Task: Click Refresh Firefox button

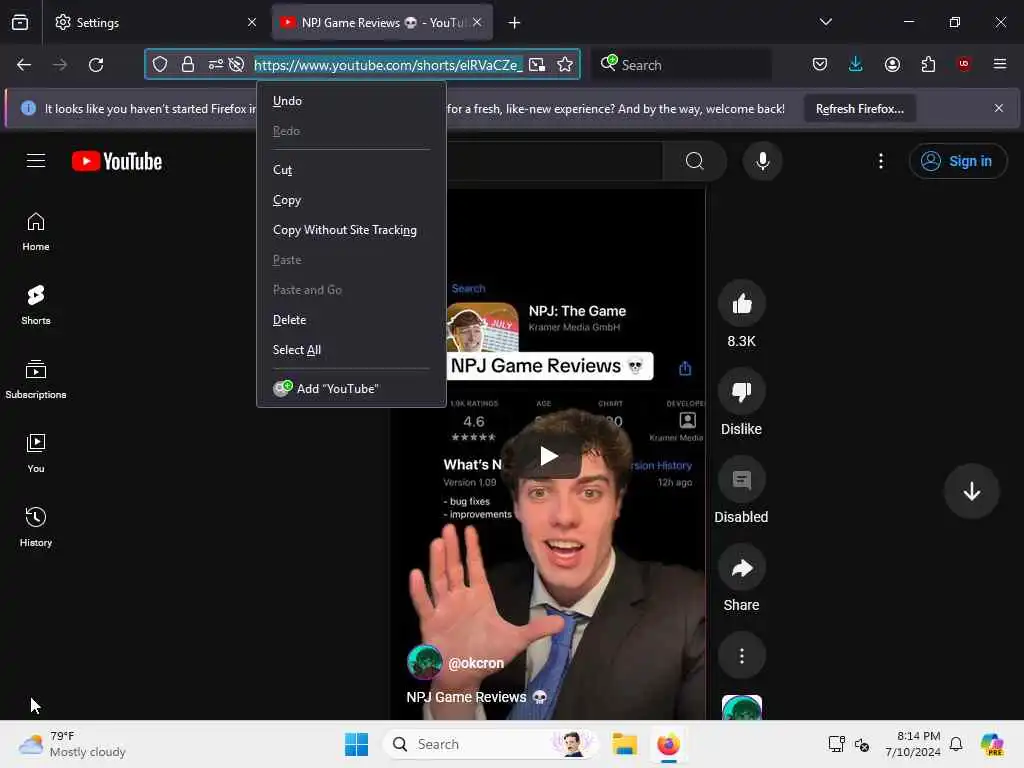Action: point(859,108)
